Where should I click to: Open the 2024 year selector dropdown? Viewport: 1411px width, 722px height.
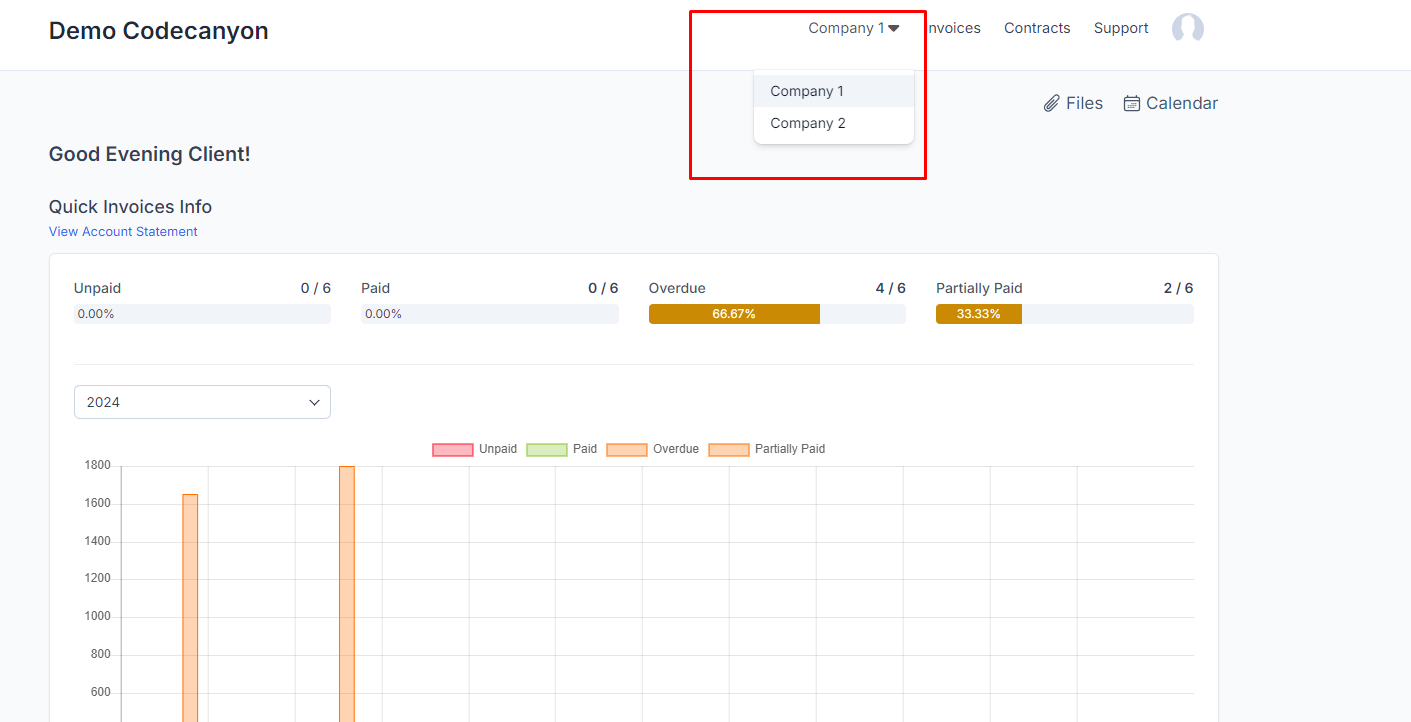click(202, 401)
